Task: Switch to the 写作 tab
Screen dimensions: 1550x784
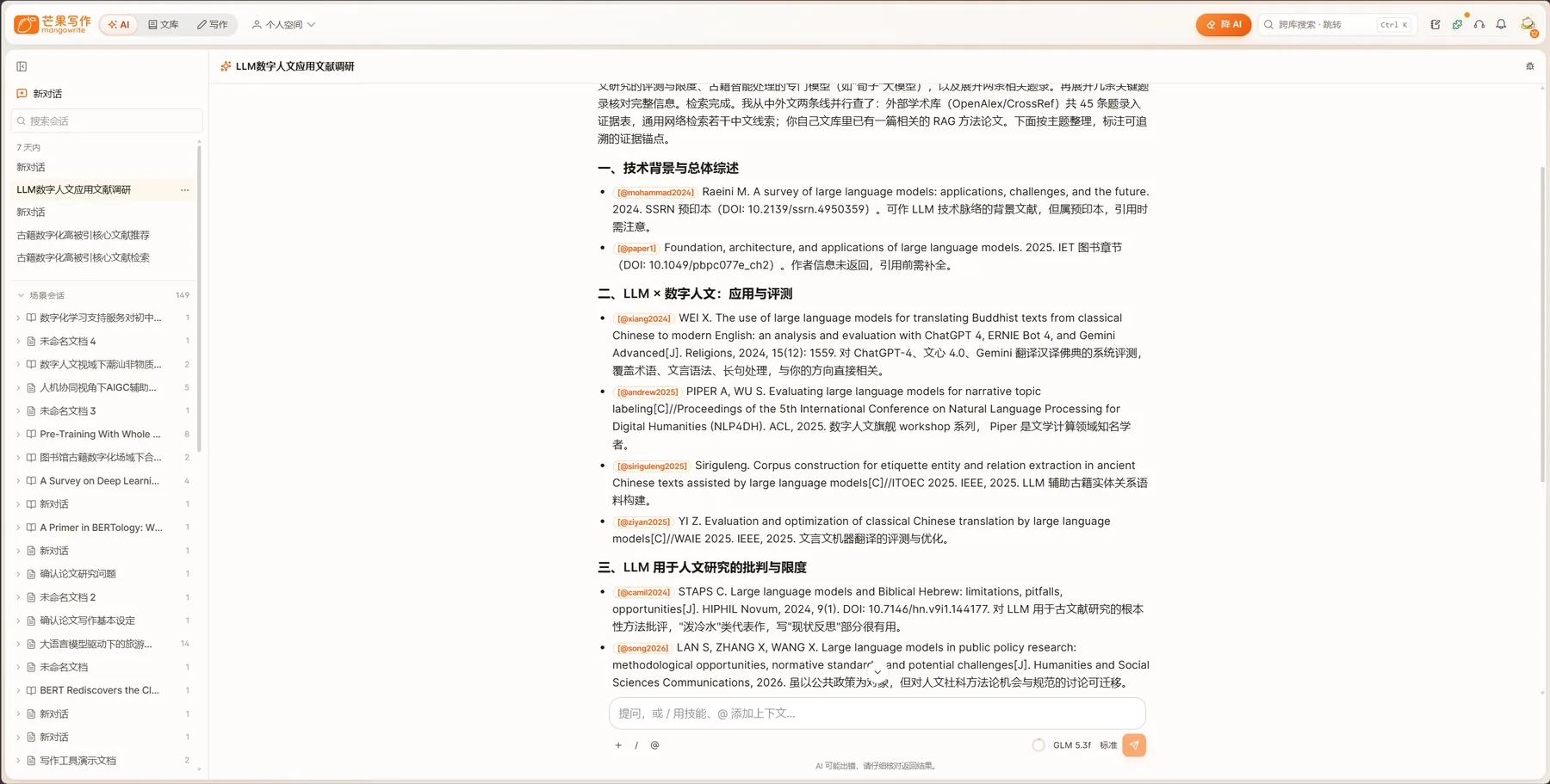Action: tap(213, 25)
